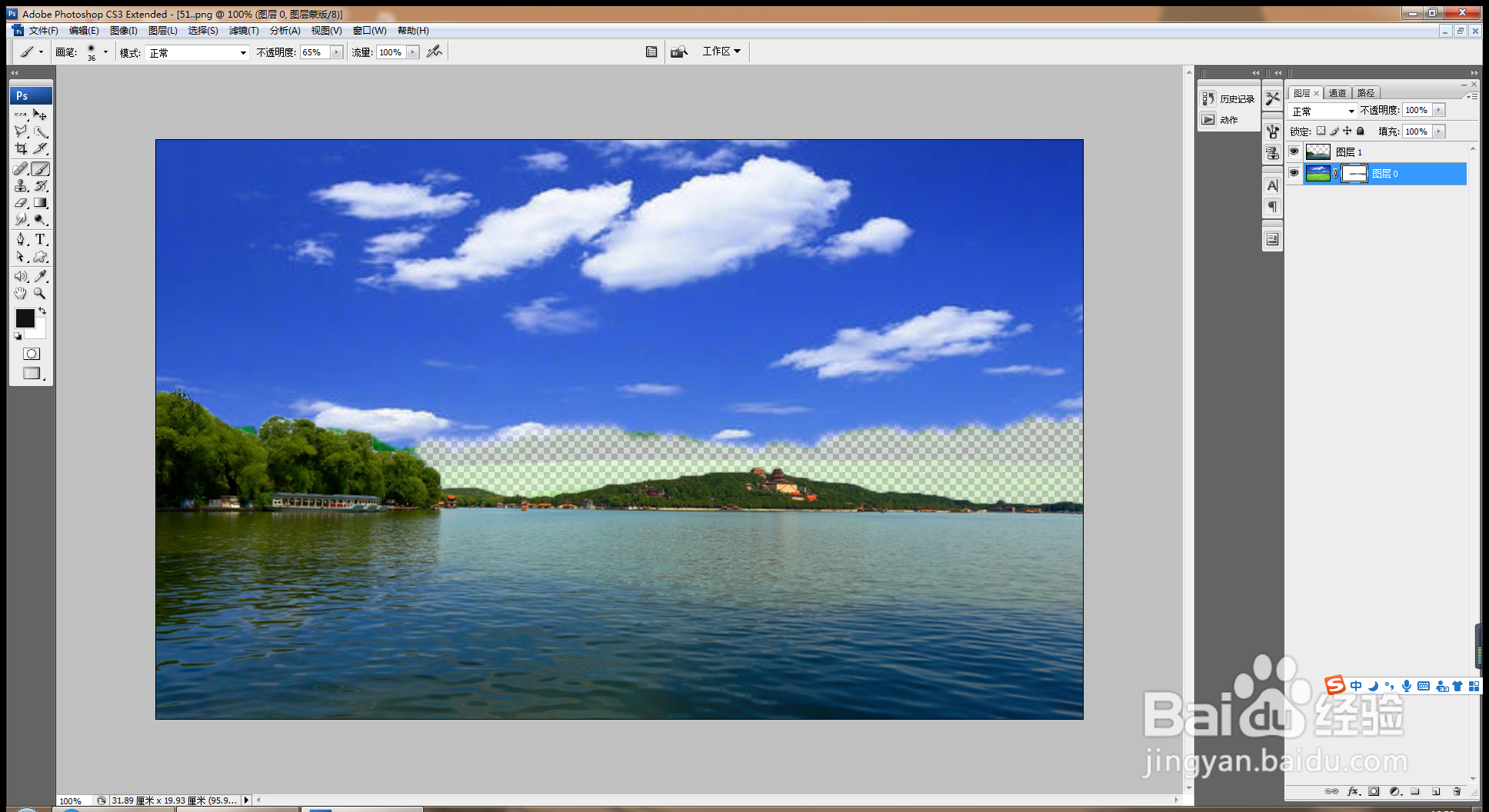1489x812 pixels.
Task: Toggle lock transparent pixels
Action: tap(1321, 131)
